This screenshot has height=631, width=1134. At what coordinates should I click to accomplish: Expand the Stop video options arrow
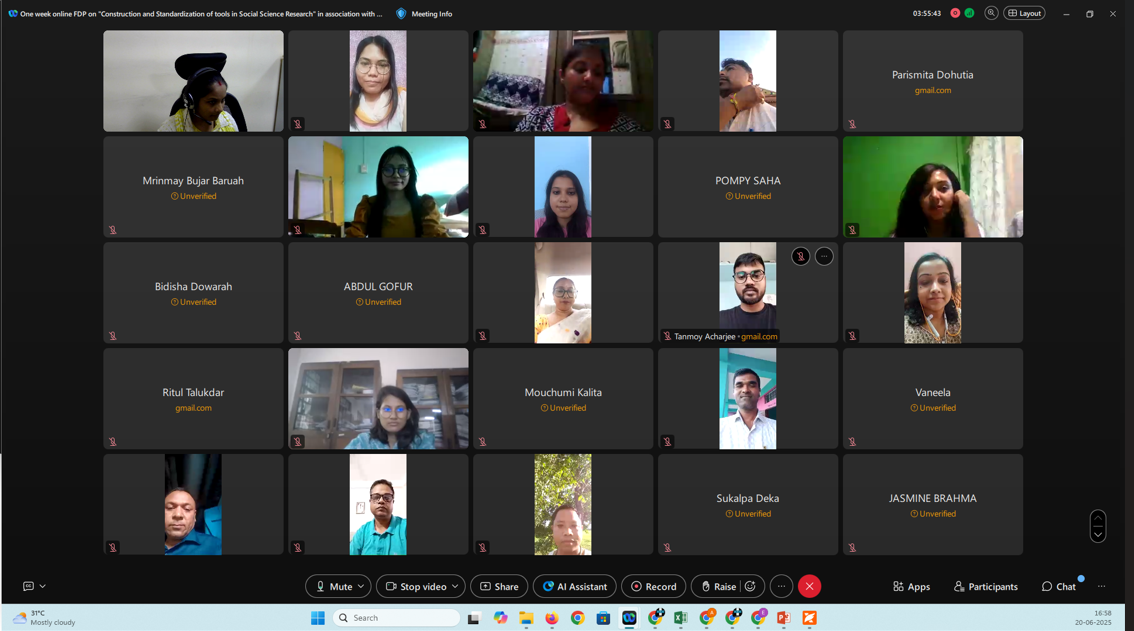[455, 586]
